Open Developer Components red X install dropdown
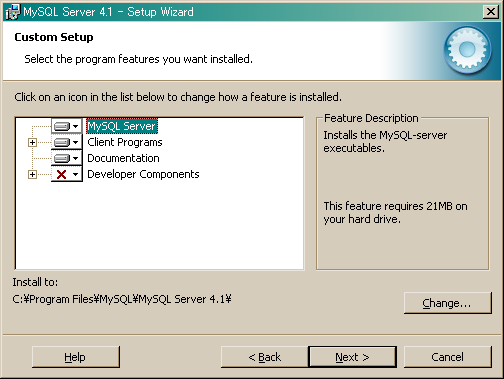 (x=66, y=174)
